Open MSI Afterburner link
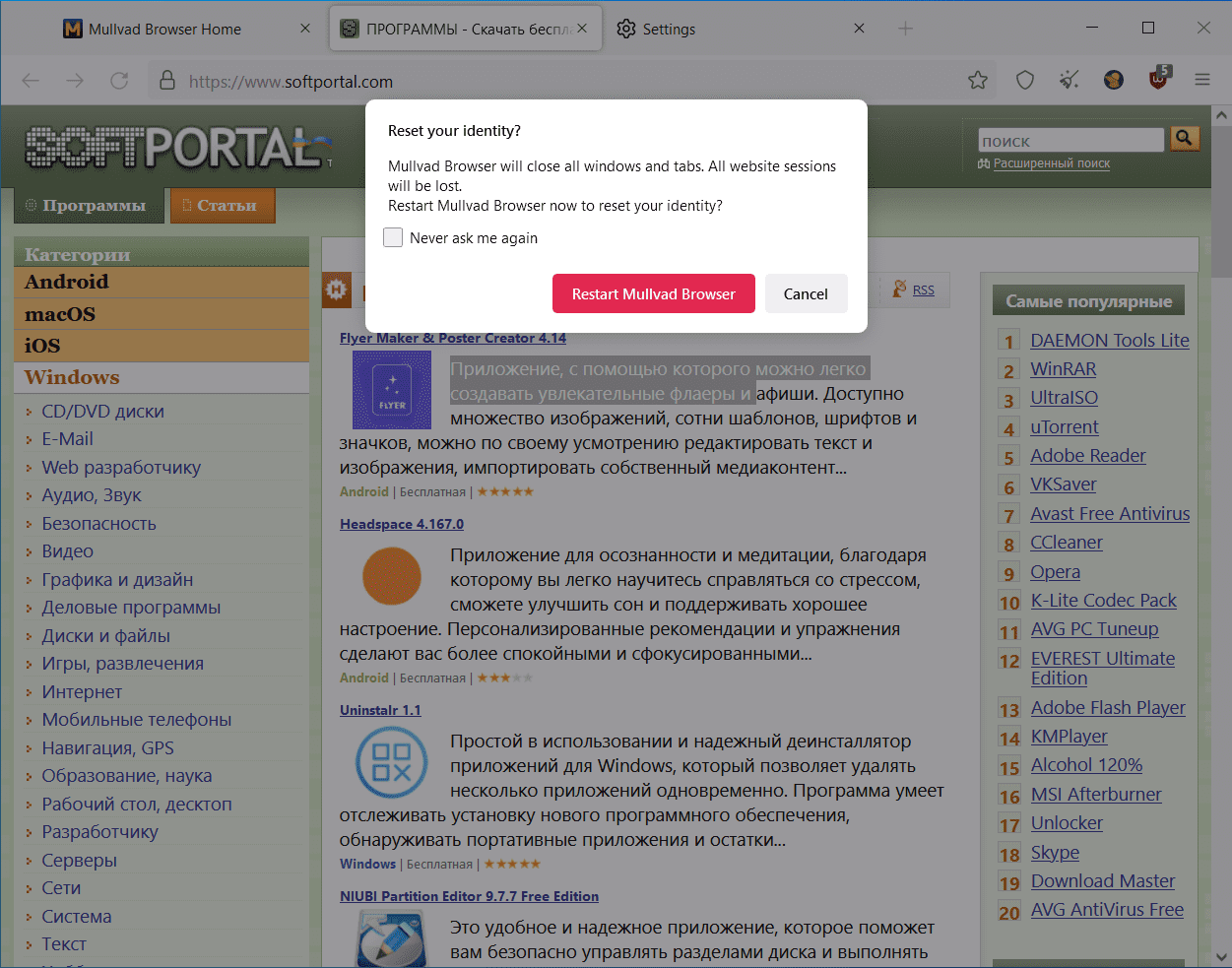The width and height of the screenshot is (1232, 968). (1096, 794)
